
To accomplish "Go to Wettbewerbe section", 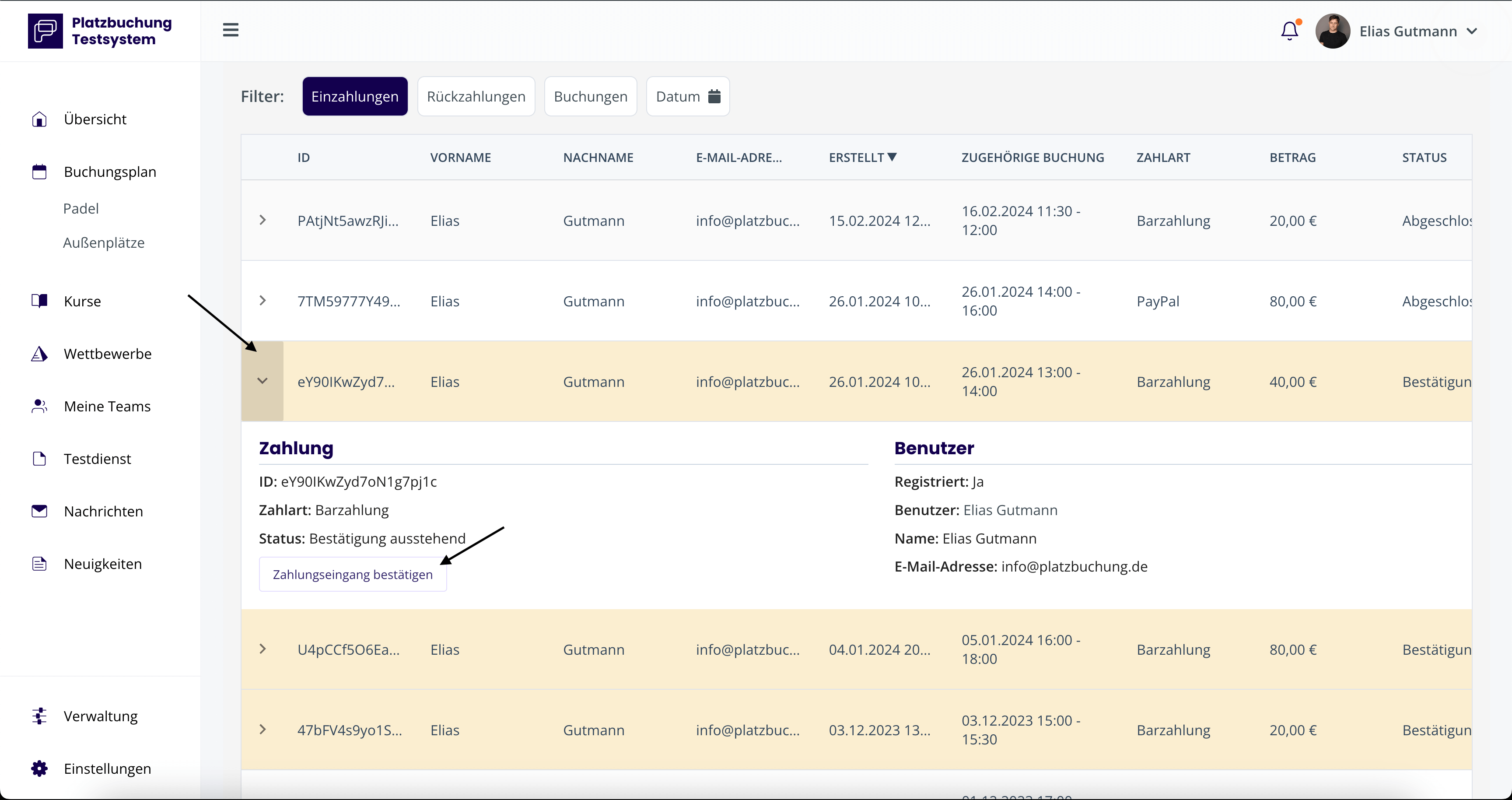I will (108, 354).
